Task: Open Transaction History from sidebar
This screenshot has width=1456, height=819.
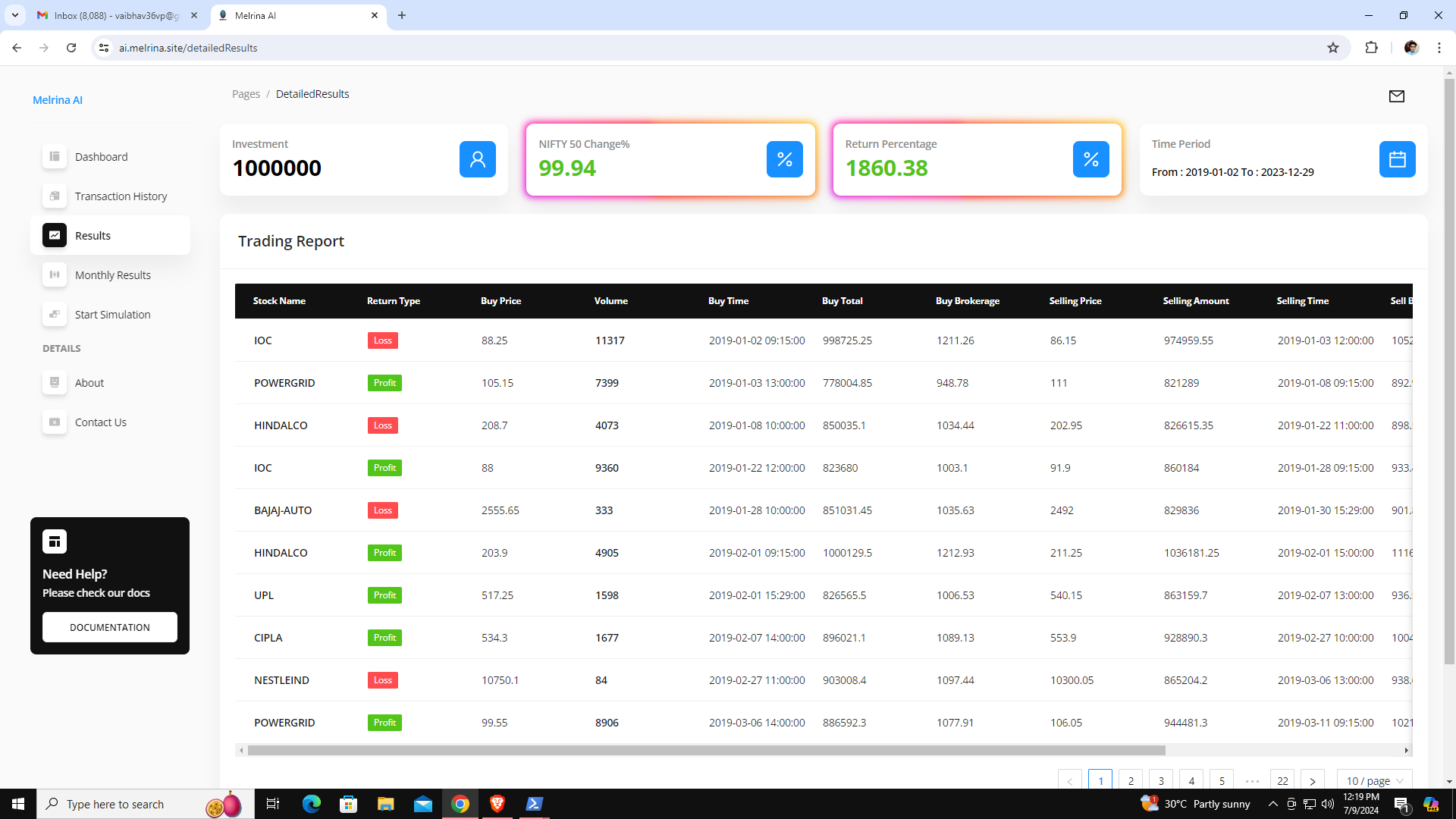Action: [x=121, y=196]
